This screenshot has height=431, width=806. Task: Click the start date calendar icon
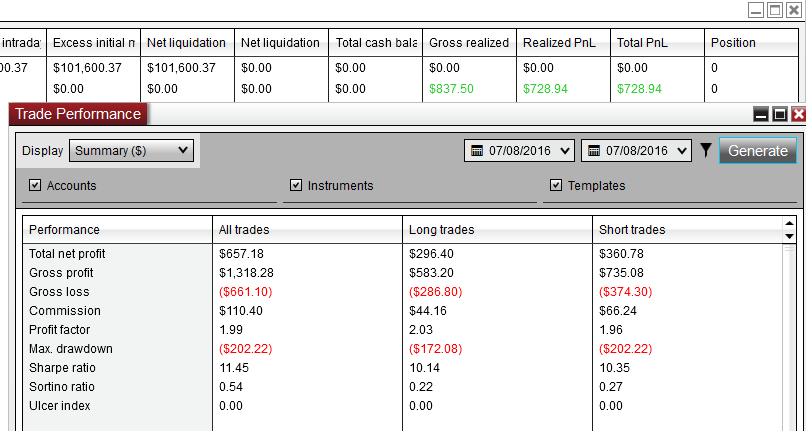pyautogui.click(x=478, y=151)
